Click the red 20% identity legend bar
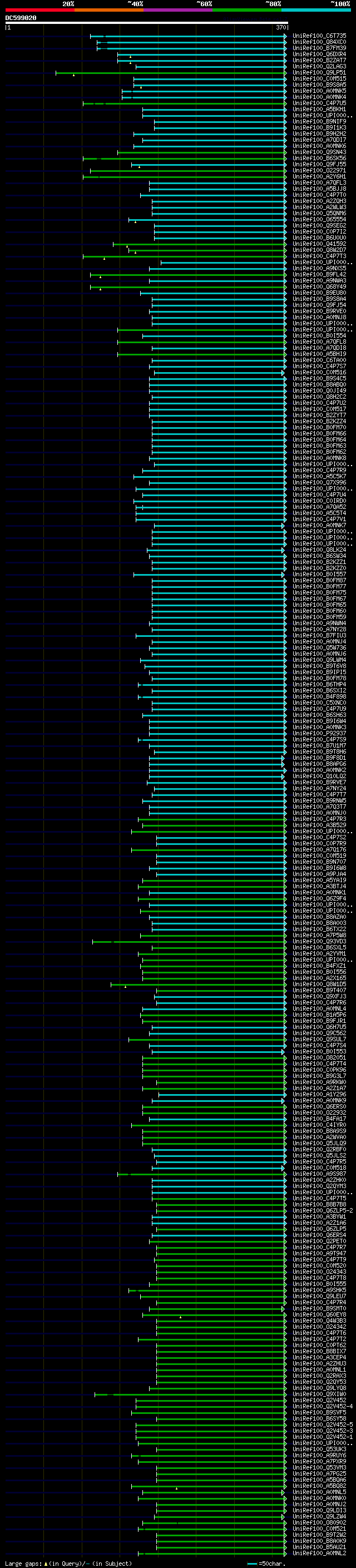This screenshot has width=356, height=1568. 39,10
